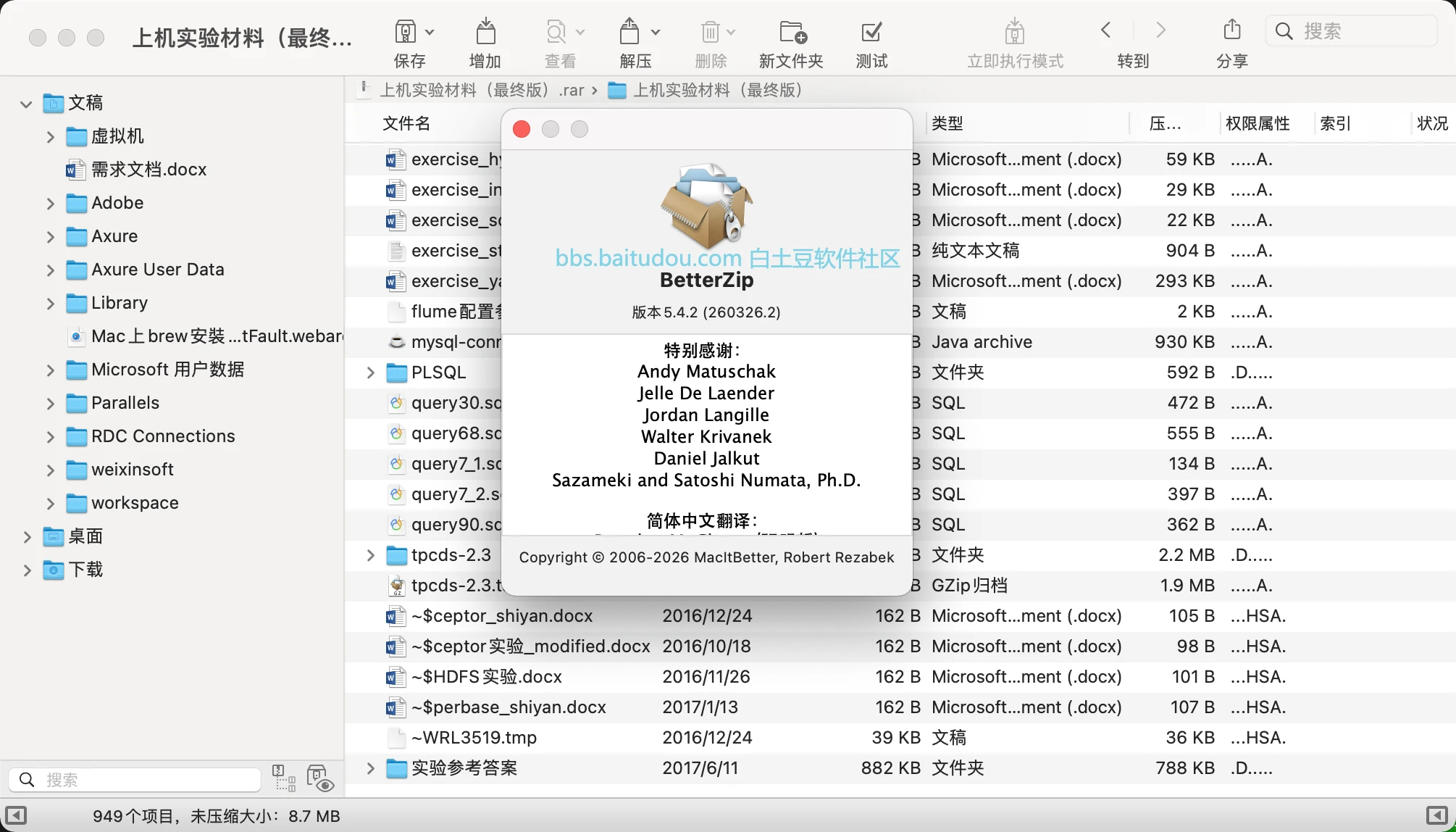The height and width of the screenshot is (832, 1456).
Task: Expand the 实验参考答案 folder row
Action: pyautogui.click(x=370, y=768)
